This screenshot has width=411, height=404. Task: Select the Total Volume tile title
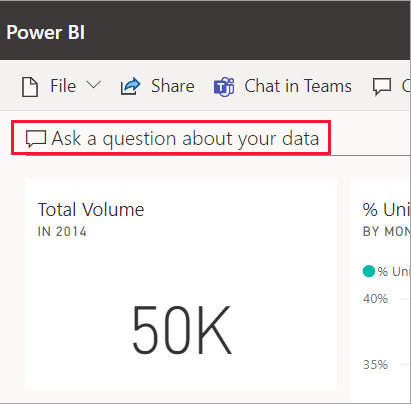click(x=91, y=210)
